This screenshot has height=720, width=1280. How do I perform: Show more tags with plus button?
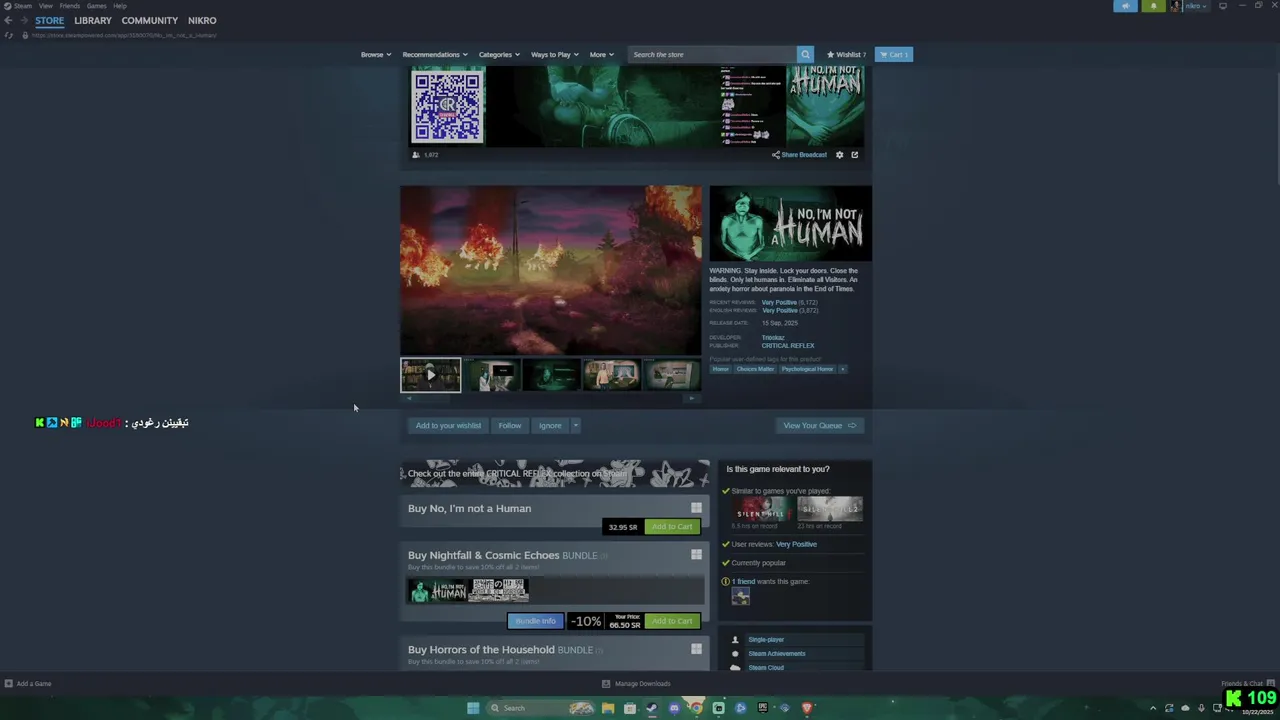(x=842, y=369)
